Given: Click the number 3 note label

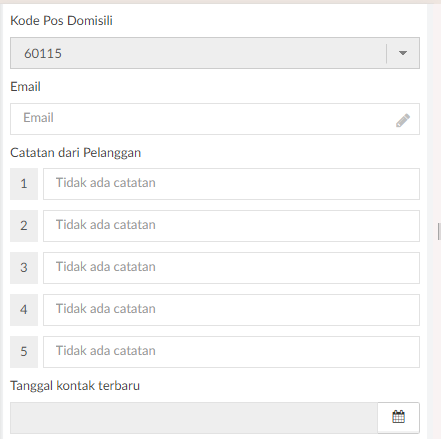Looking at the screenshot, I should [24, 268].
